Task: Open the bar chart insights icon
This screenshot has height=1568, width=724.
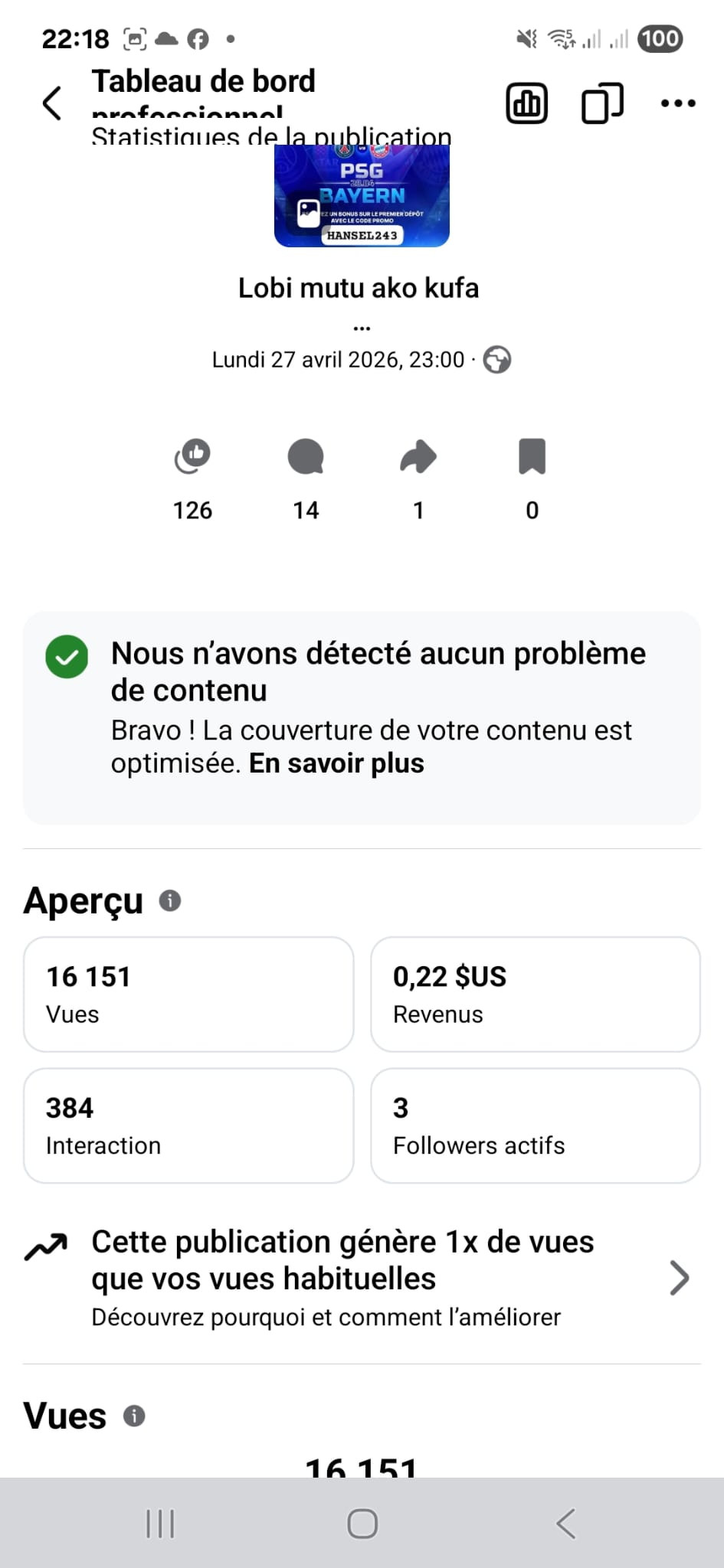Action: 527,103
